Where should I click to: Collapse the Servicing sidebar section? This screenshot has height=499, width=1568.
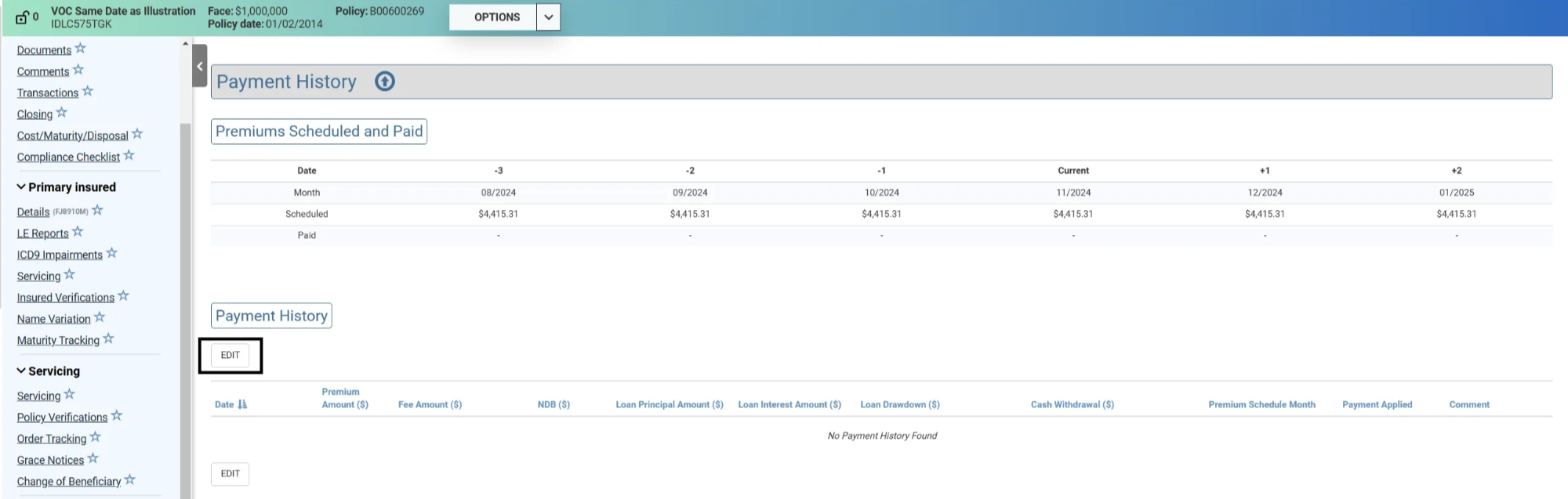[21, 371]
